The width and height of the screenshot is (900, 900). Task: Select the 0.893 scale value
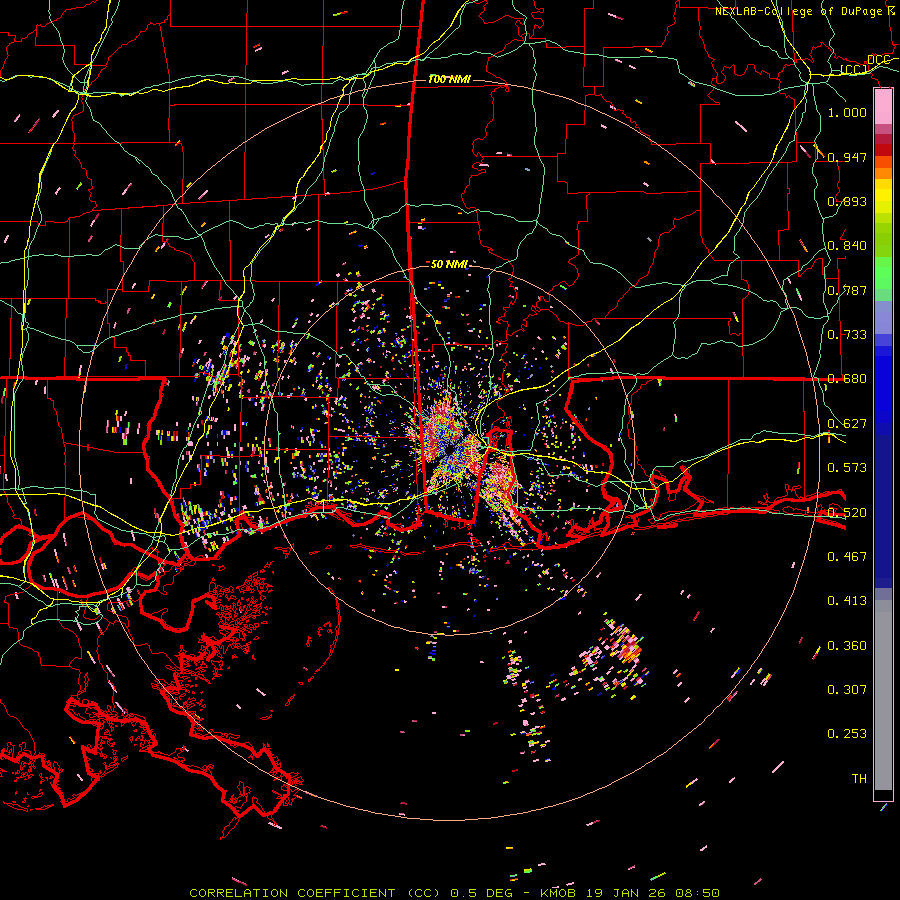(847, 201)
